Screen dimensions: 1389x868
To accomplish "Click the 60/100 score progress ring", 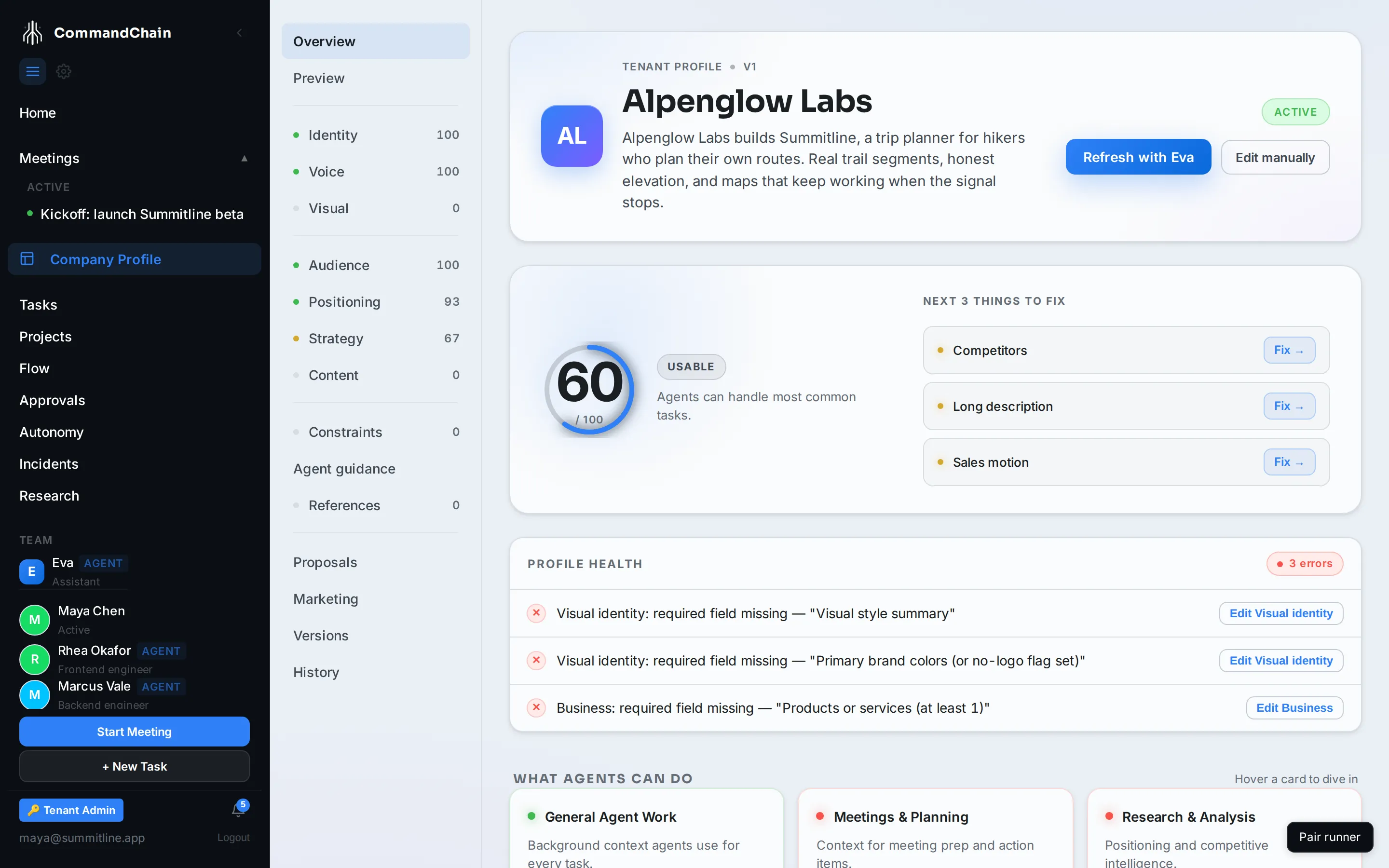I will pyautogui.click(x=589, y=389).
